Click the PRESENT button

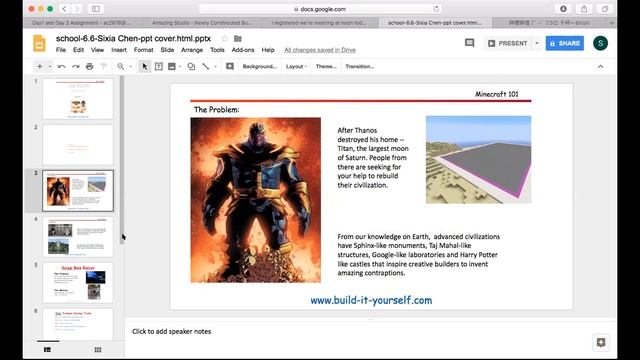508,43
